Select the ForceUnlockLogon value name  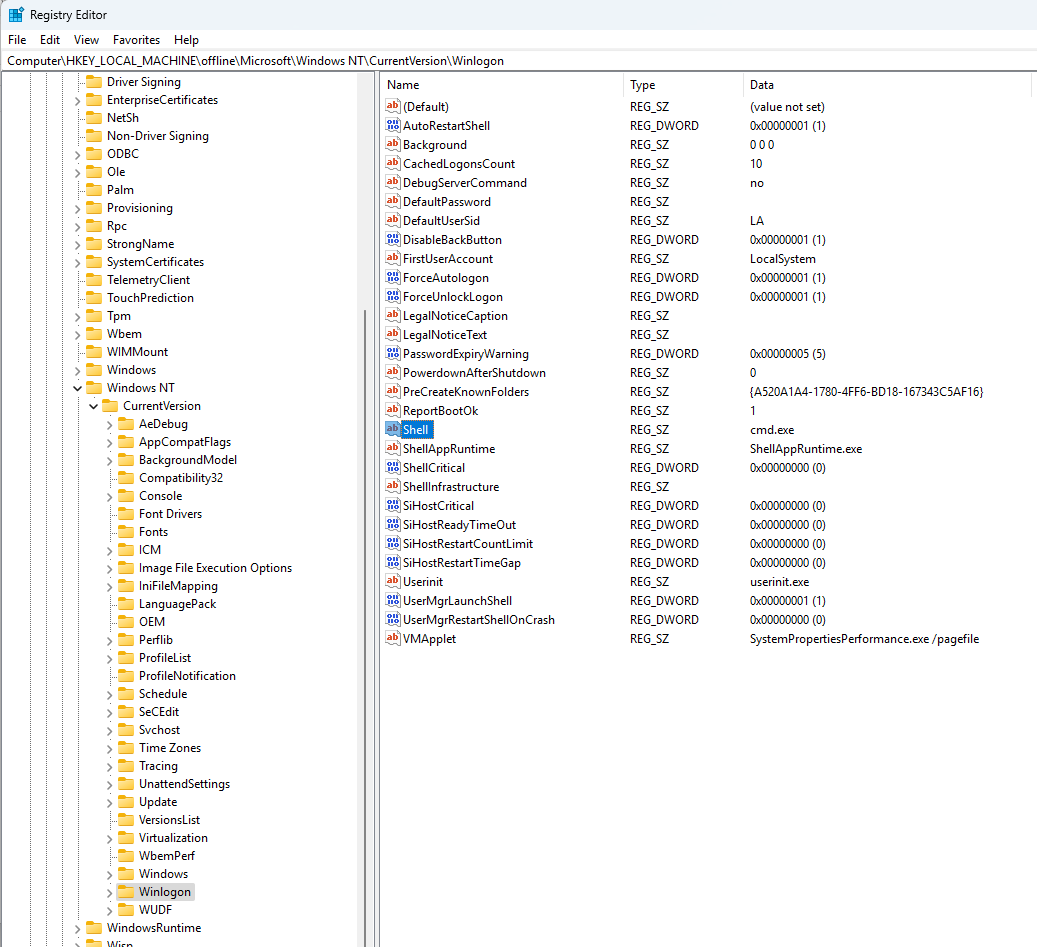pyautogui.click(x=452, y=297)
